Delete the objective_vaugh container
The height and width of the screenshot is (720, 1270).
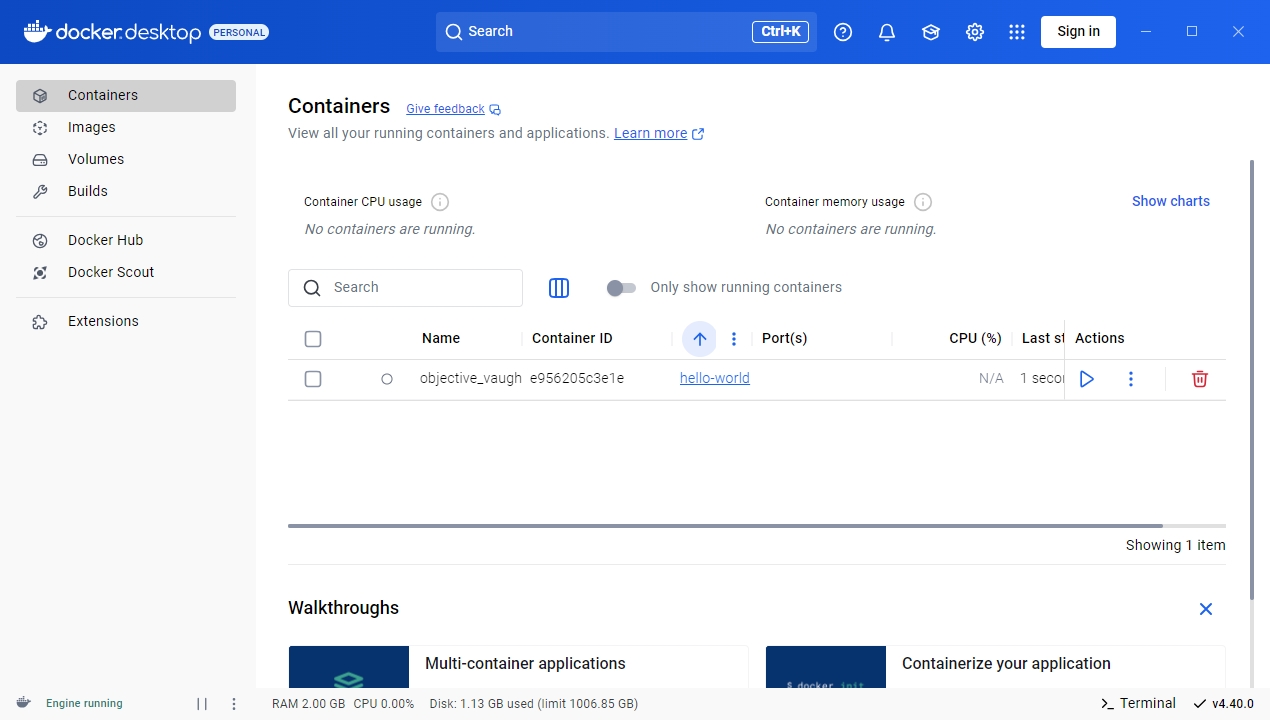1200,379
